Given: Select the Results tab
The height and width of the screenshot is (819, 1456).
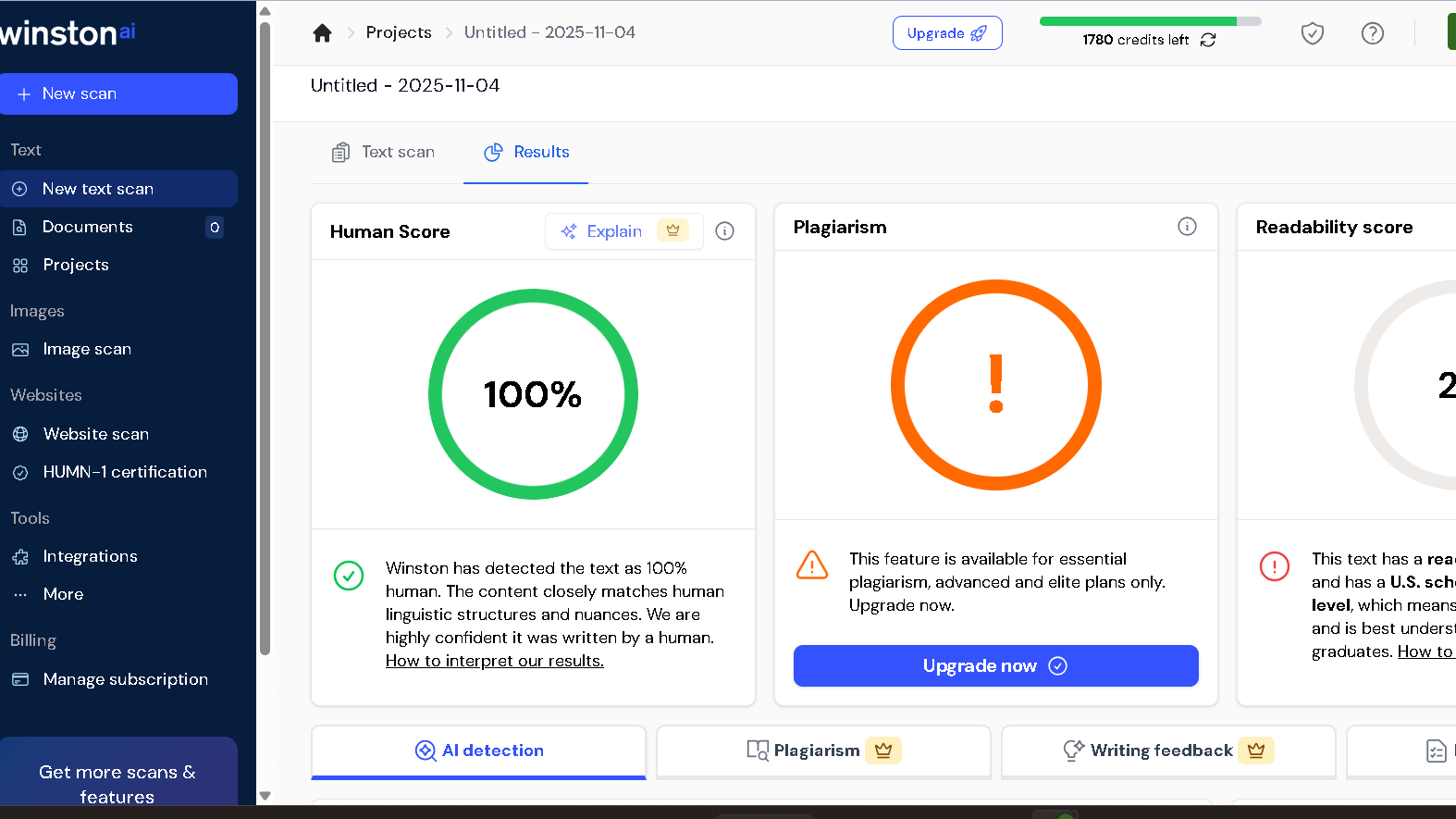Looking at the screenshot, I should (x=526, y=153).
